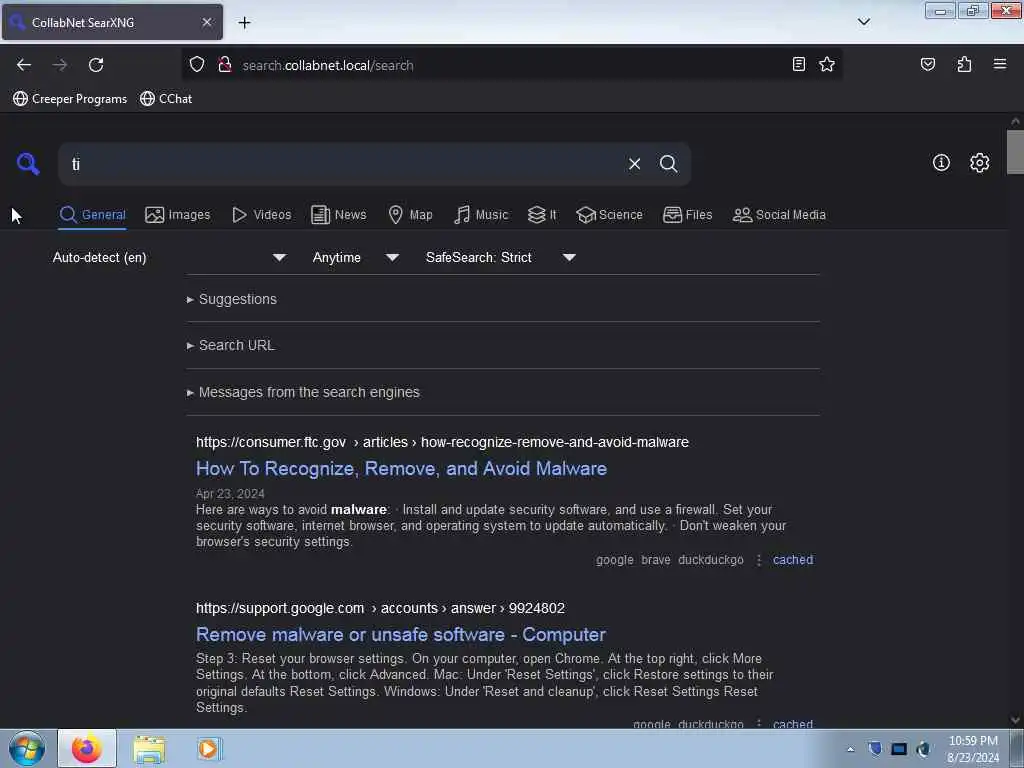Open a new tab with the plus button

click(244, 23)
